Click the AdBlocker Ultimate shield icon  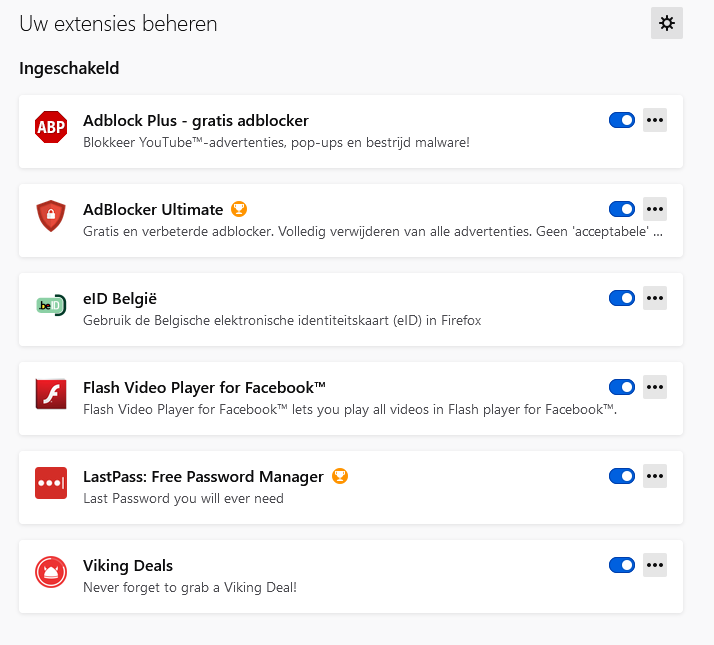(51, 216)
